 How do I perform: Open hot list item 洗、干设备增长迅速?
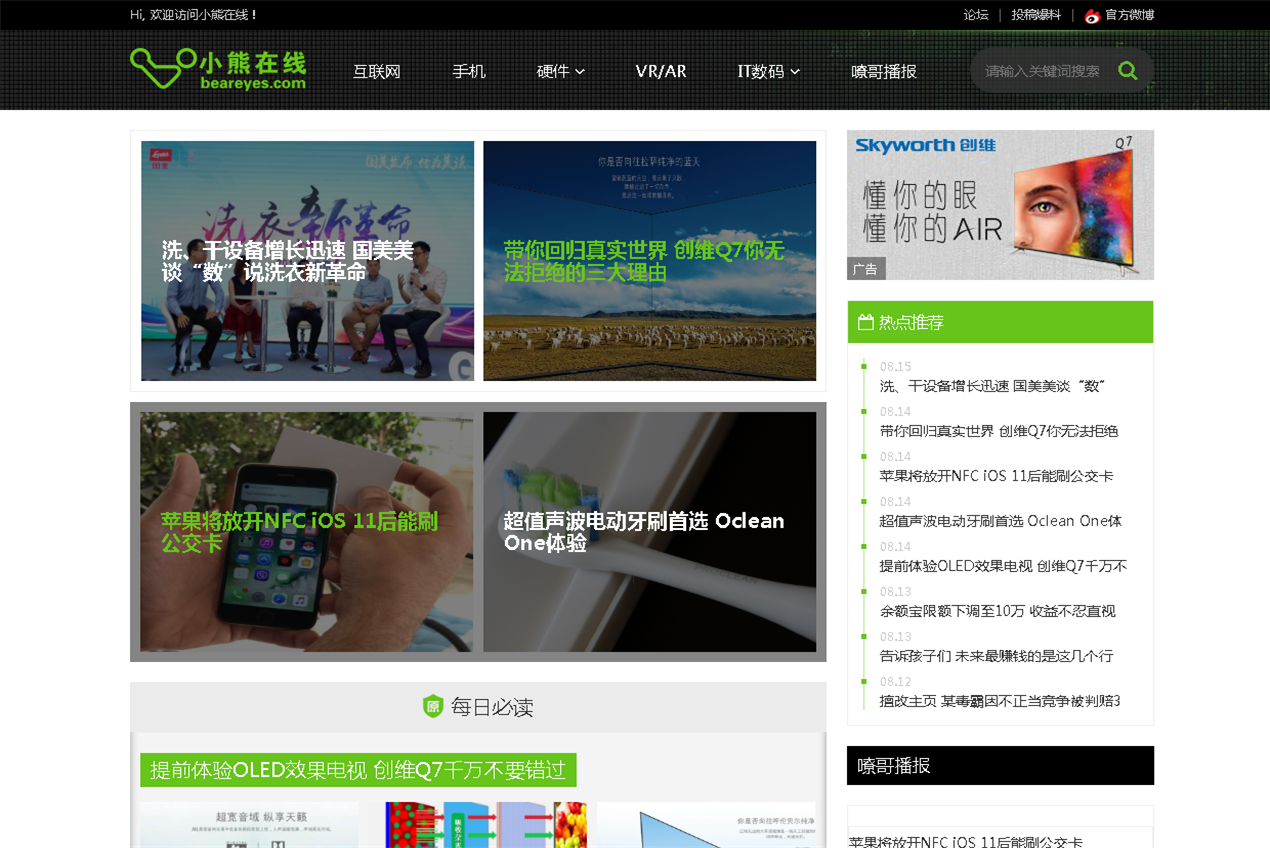point(992,386)
